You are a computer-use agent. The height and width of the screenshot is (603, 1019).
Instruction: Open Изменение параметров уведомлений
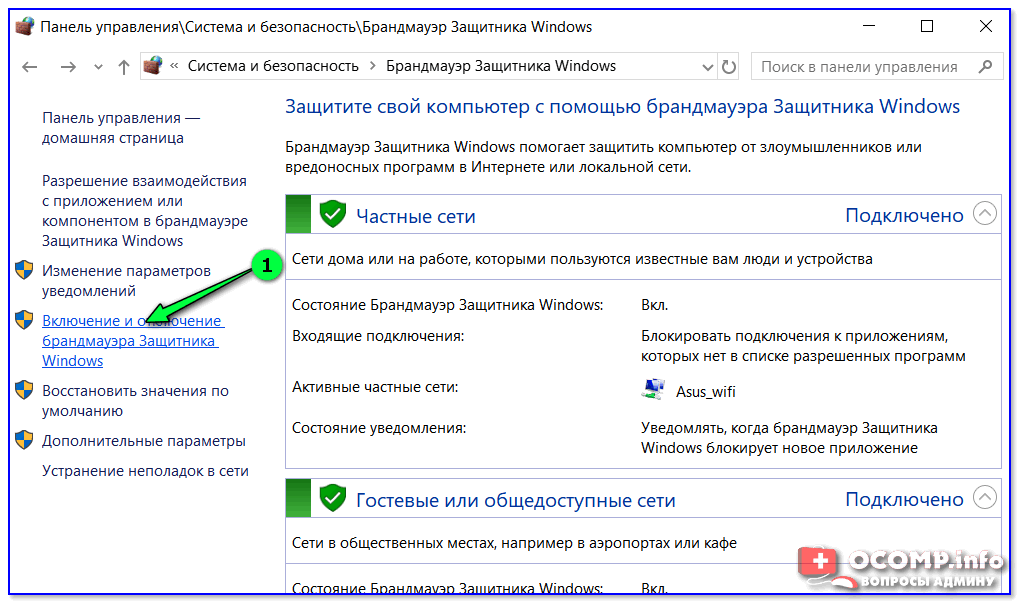(x=126, y=280)
